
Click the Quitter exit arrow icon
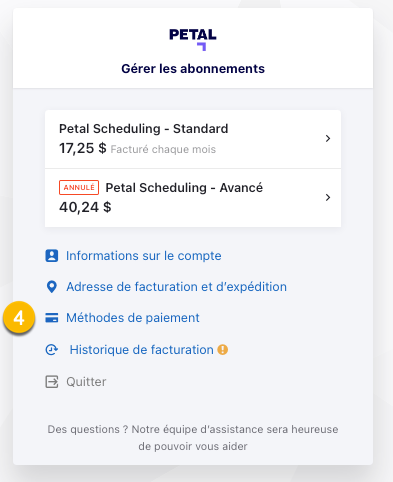(x=52, y=382)
